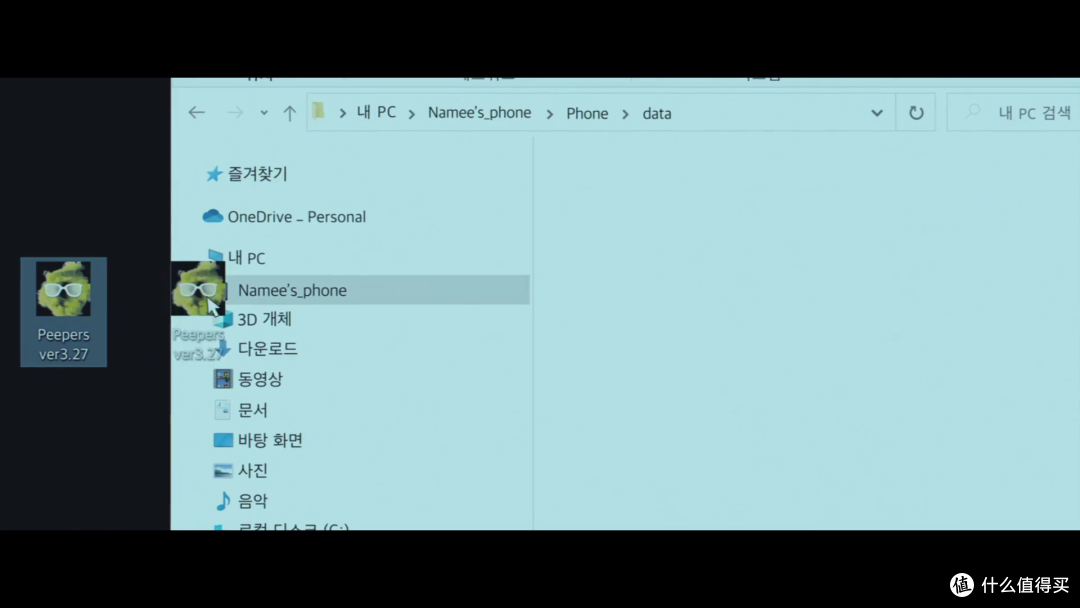Select Namee's_phone in the address path
This screenshot has height=608, width=1080.
[x=479, y=113]
